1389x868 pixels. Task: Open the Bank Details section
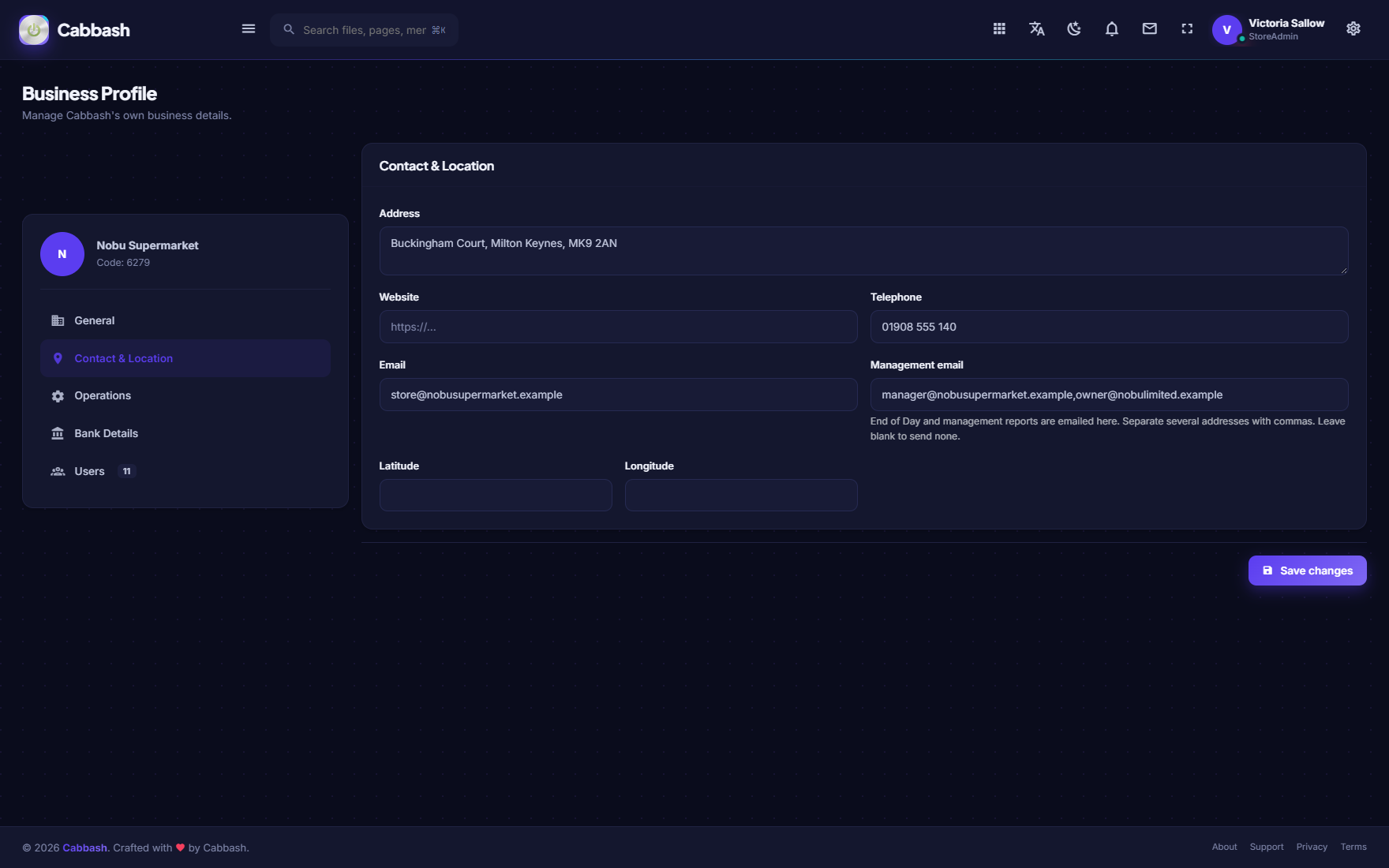(185, 433)
